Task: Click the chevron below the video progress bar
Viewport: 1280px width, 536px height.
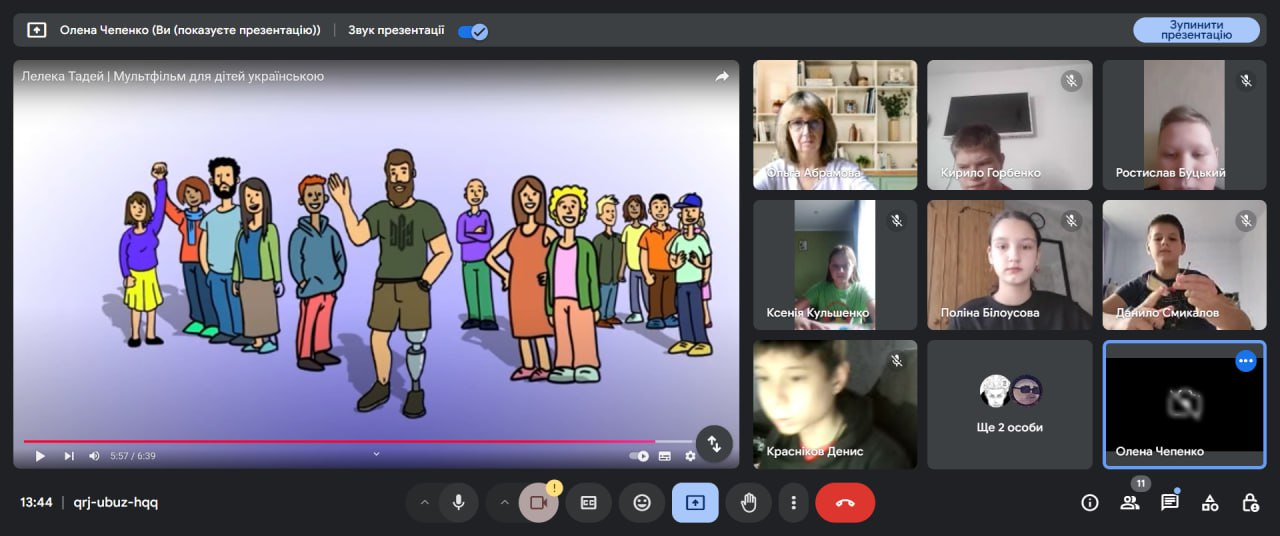Action: coord(376,454)
